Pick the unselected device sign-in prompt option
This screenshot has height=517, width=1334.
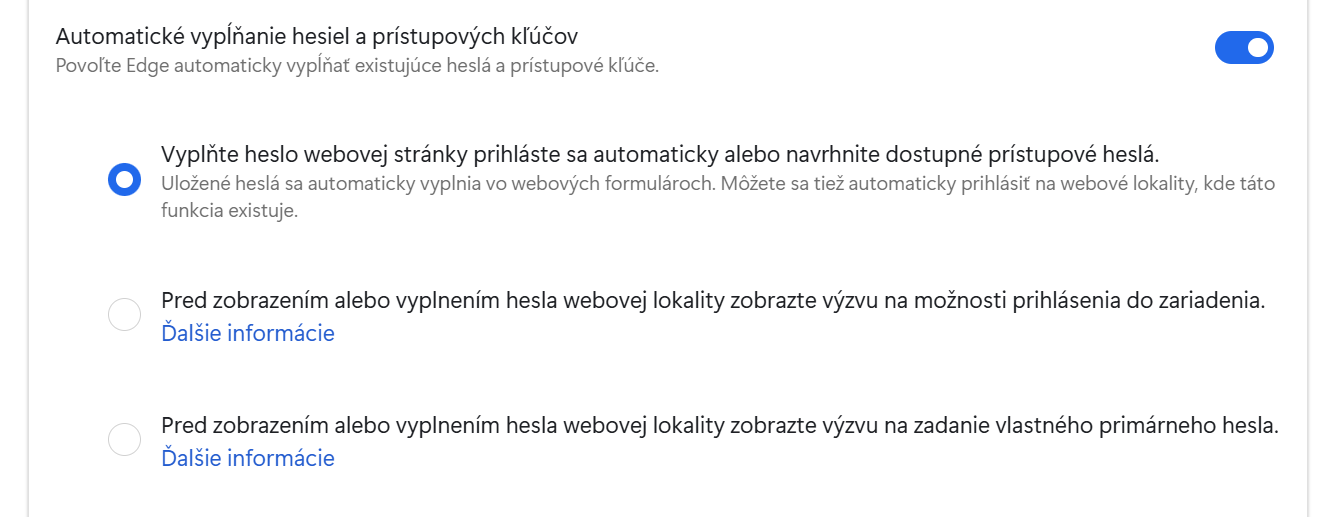(124, 315)
